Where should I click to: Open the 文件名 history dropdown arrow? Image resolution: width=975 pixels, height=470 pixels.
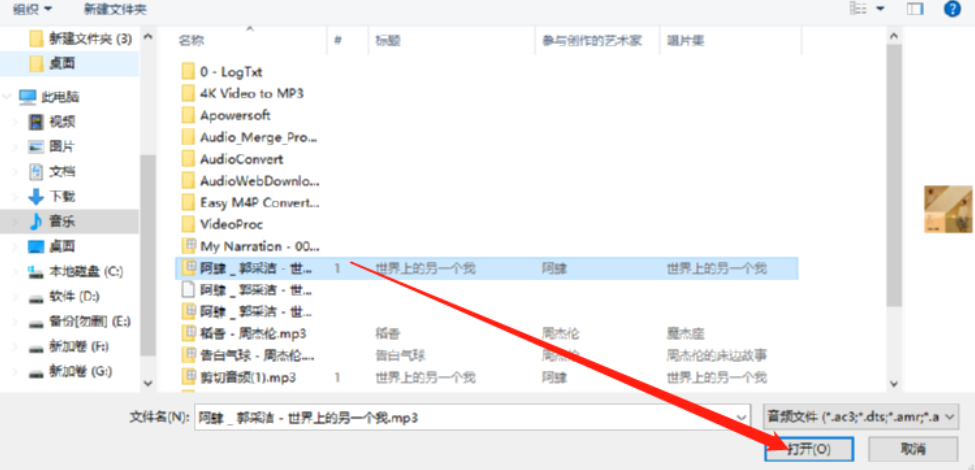(741, 418)
